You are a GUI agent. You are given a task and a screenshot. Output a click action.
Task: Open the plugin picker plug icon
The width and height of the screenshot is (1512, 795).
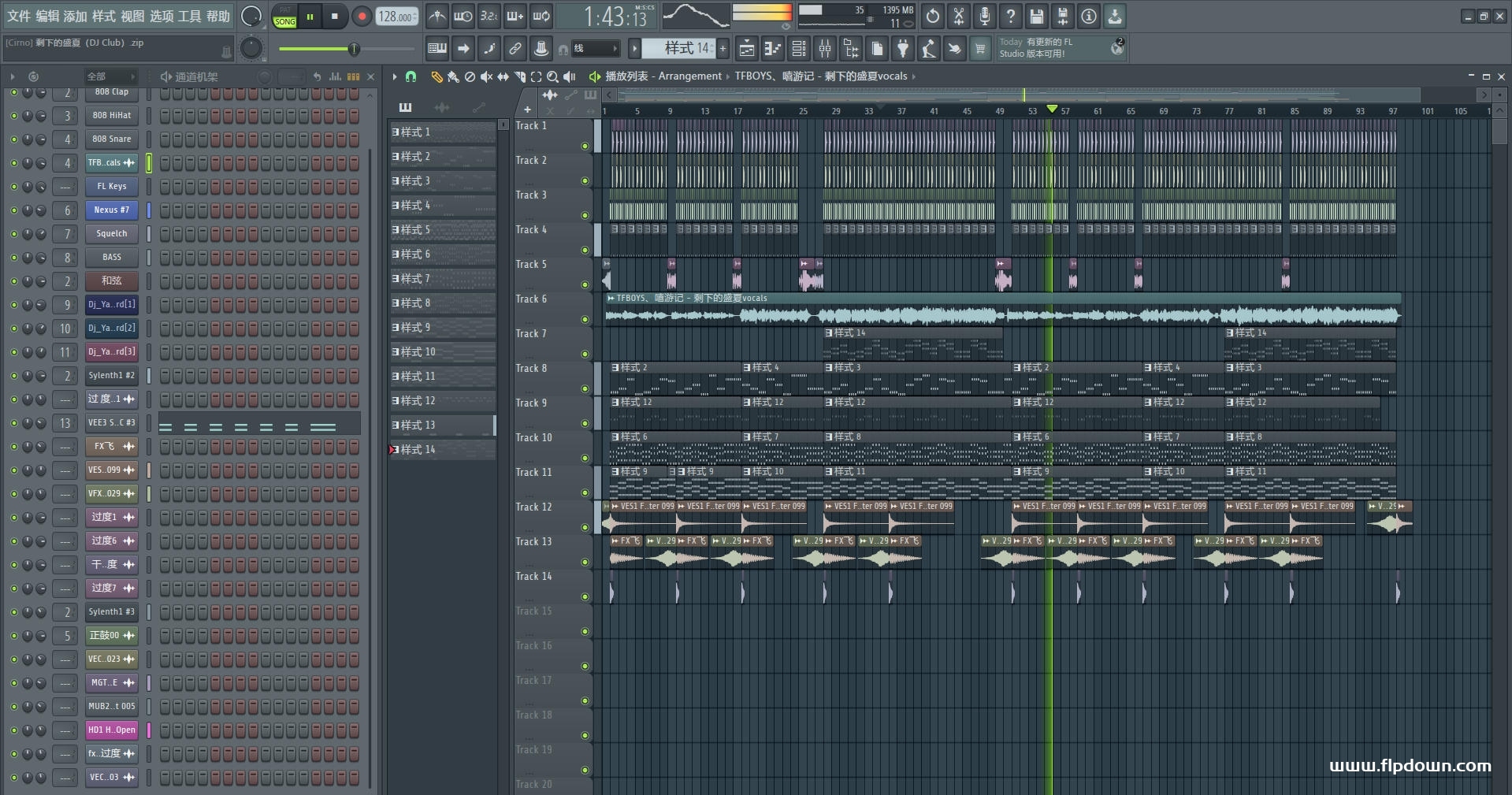click(x=903, y=49)
